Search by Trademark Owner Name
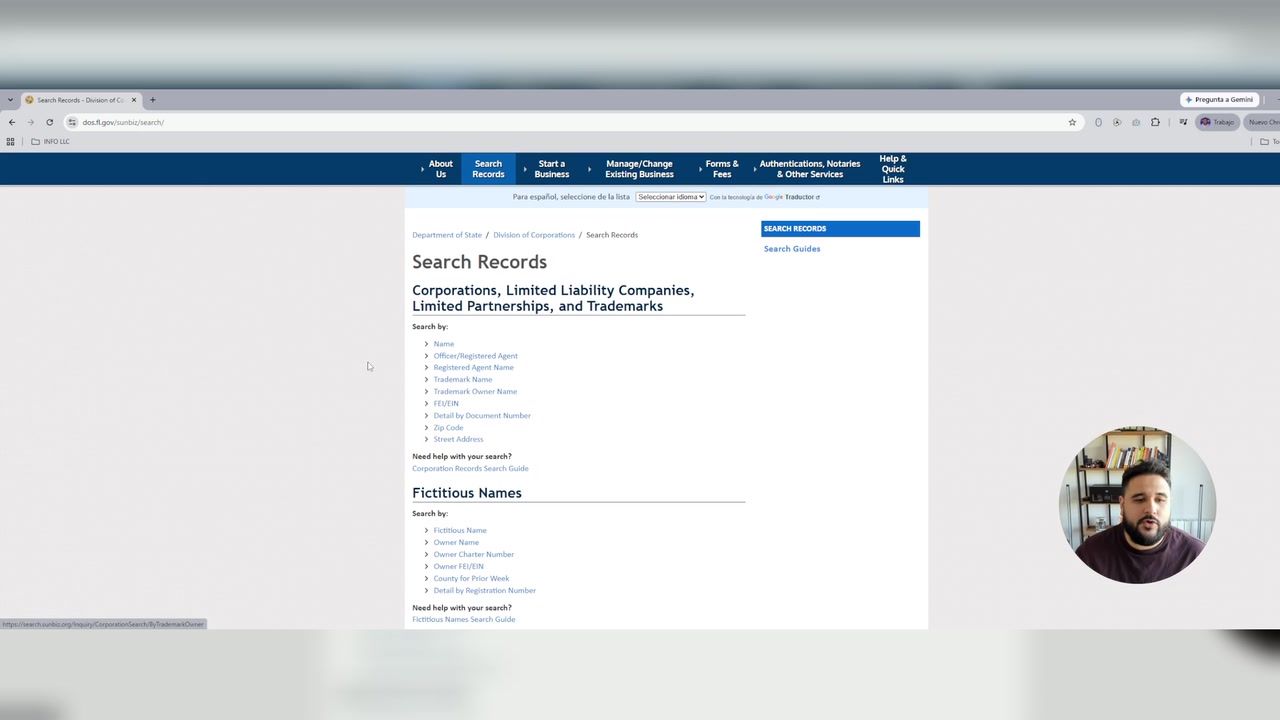The image size is (1280, 720). (x=475, y=392)
